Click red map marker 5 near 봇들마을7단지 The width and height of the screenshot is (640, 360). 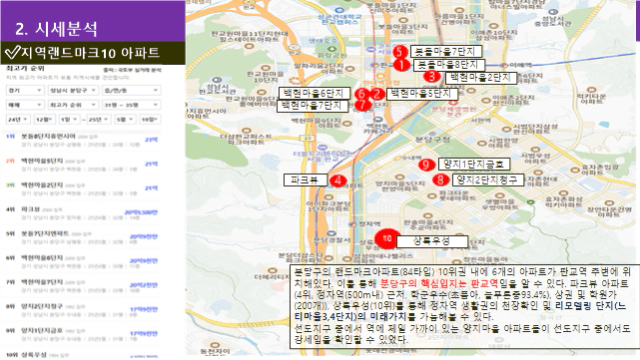pyautogui.click(x=400, y=52)
